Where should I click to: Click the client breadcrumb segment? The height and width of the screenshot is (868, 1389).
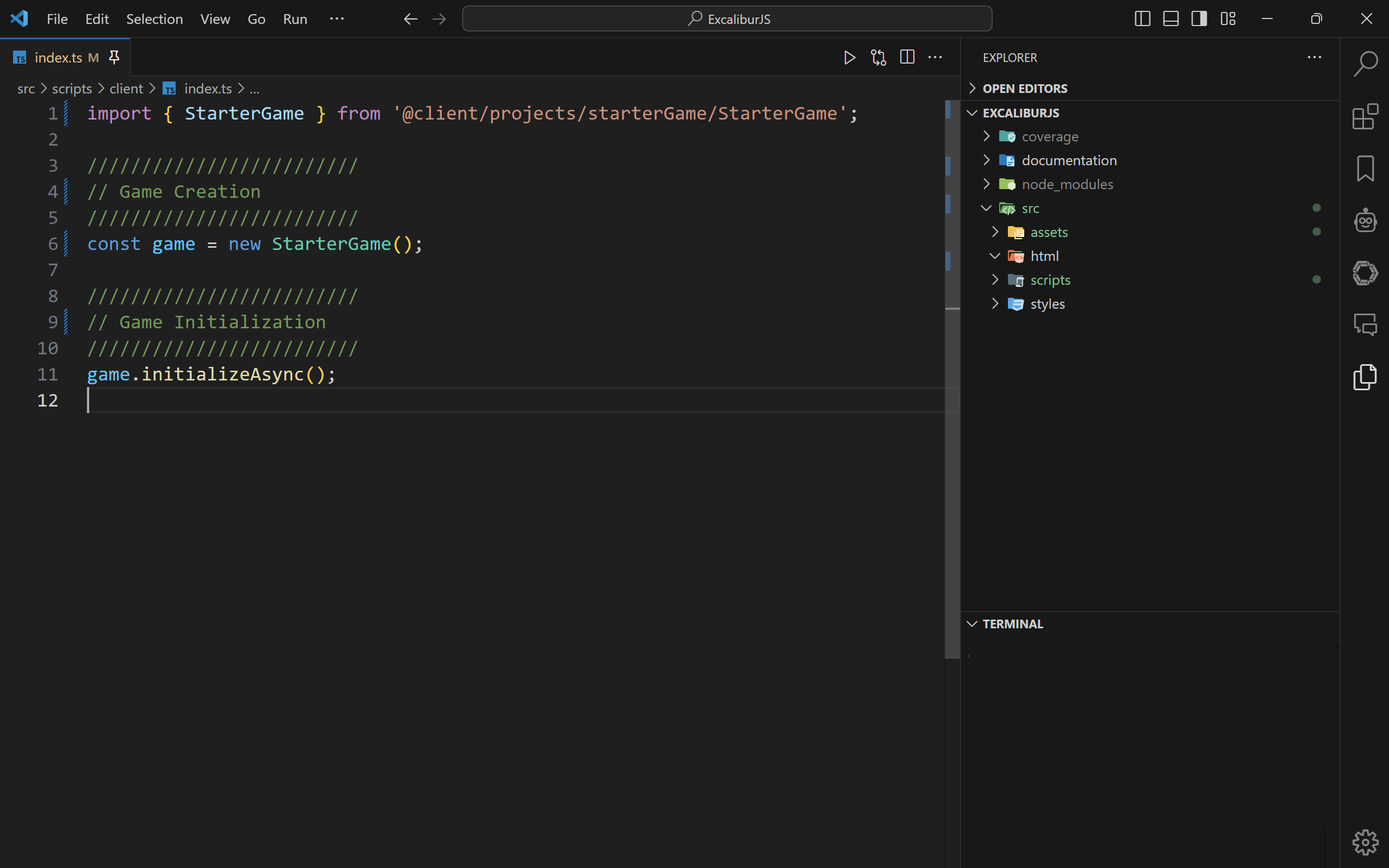(126, 89)
